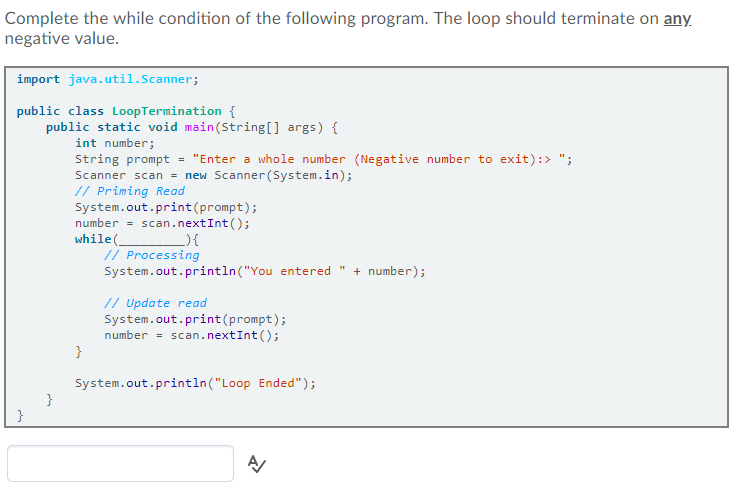Click the 'int number;' declaration line
748x501 pixels.
[114, 143]
